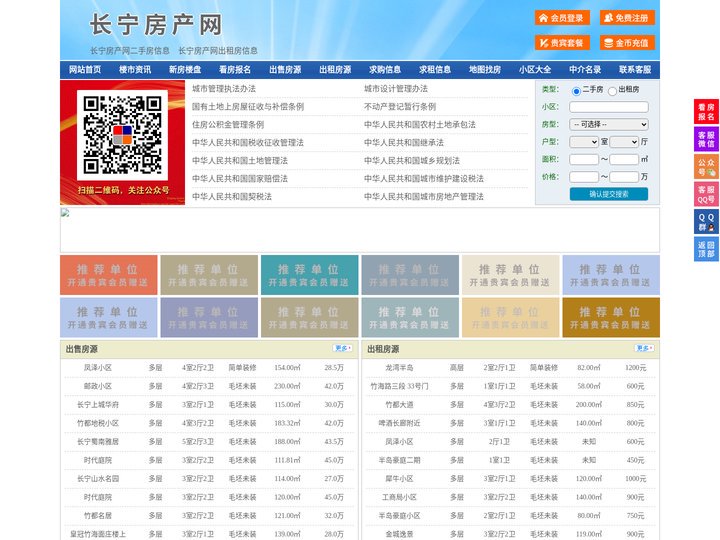Open the 中华人民共和国契税法 link
Viewport: 720px width, 540px height.
point(232,197)
